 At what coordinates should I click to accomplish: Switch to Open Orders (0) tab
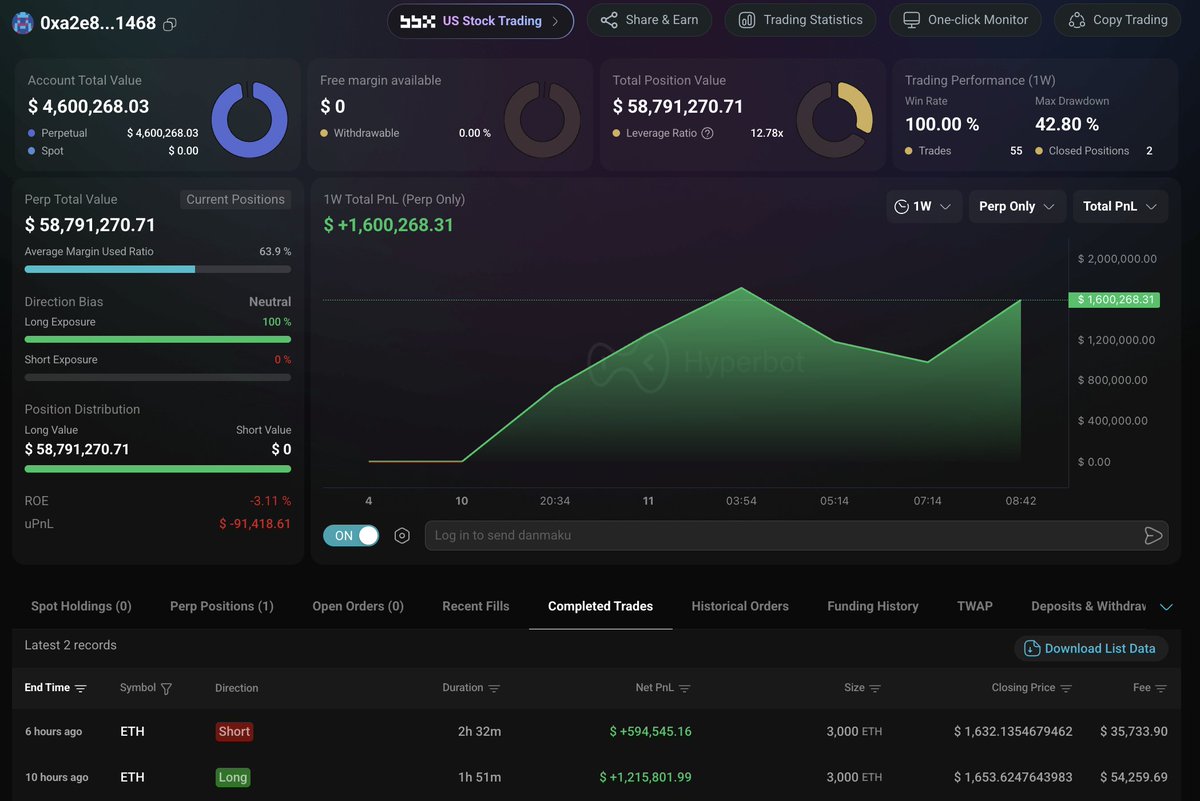358,606
